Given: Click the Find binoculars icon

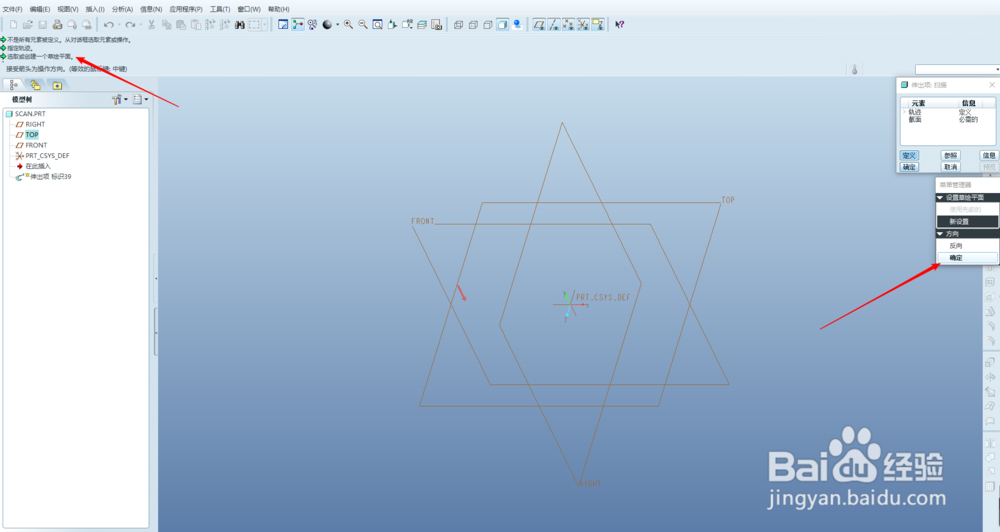Looking at the screenshot, I should 240,24.
